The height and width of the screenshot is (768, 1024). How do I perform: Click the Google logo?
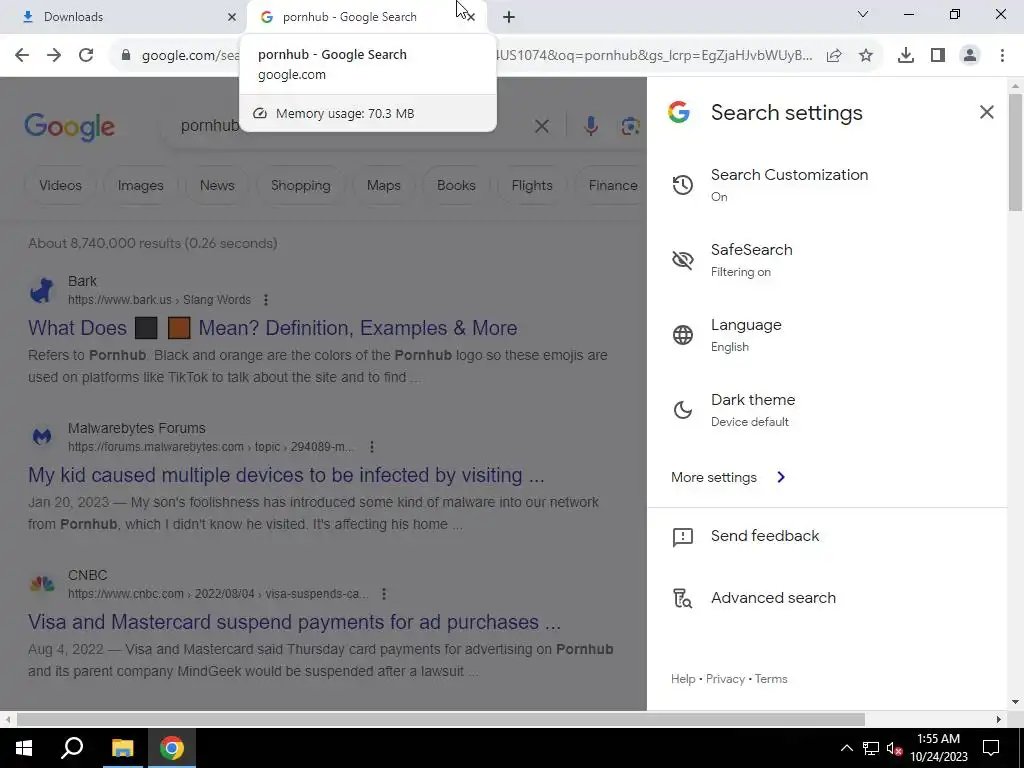pyautogui.click(x=70, y=127)
